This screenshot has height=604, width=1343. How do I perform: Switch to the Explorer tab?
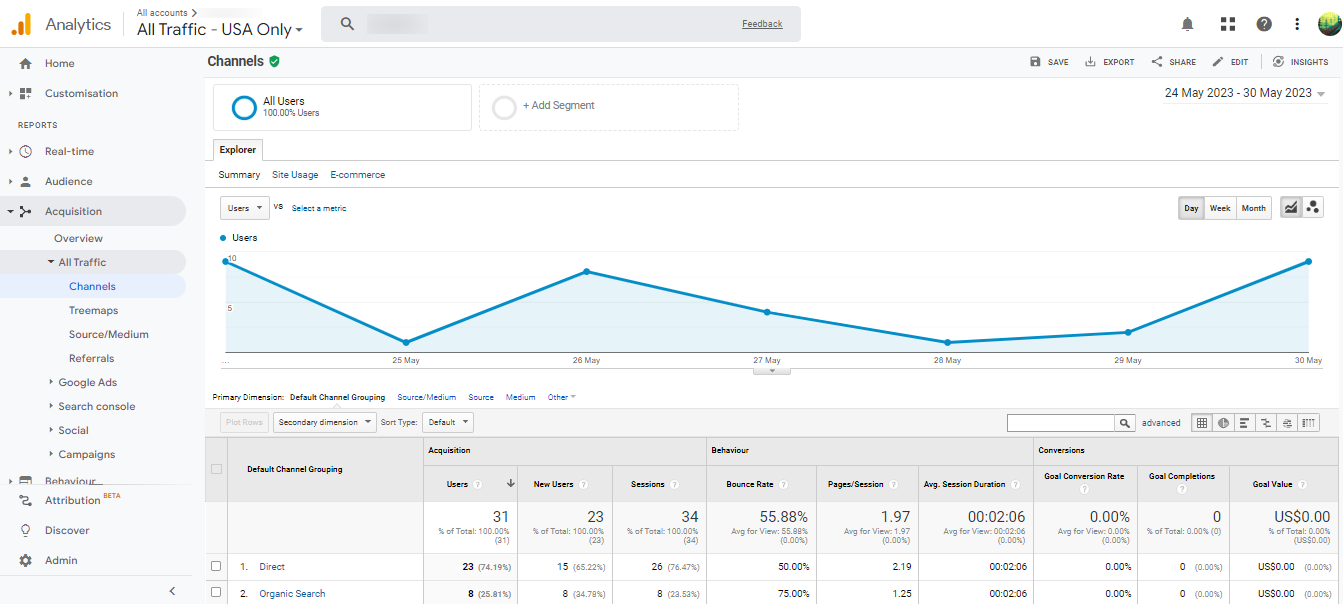tap(238, 150)
